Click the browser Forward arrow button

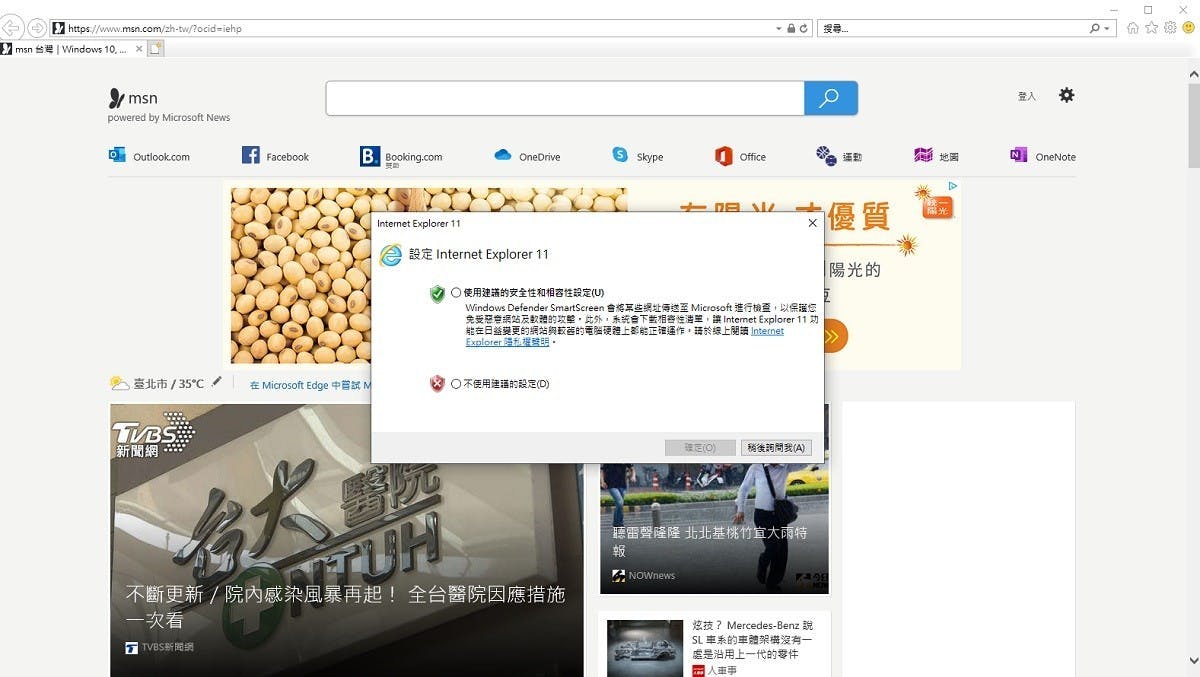pos(36,28)
